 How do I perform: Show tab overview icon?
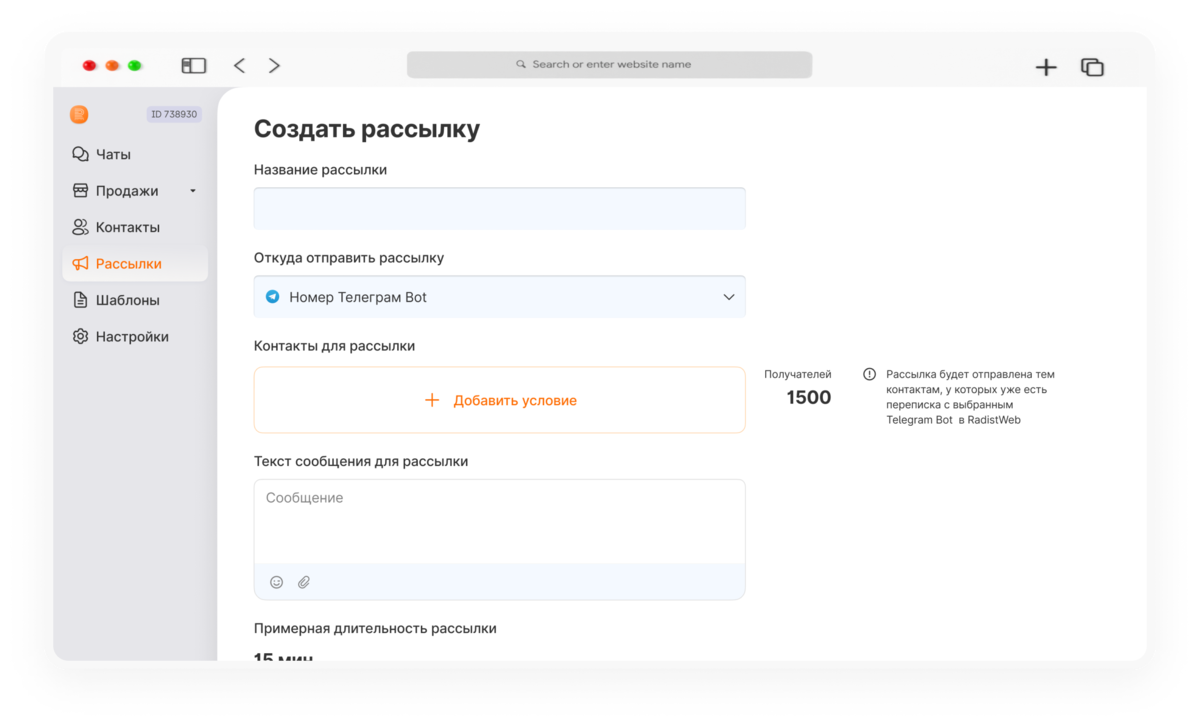(x=1092, y=67)
